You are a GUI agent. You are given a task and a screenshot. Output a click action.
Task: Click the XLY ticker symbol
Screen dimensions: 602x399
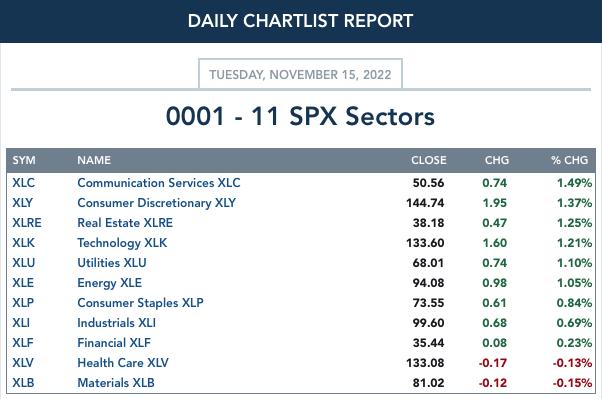click(23, 203)
